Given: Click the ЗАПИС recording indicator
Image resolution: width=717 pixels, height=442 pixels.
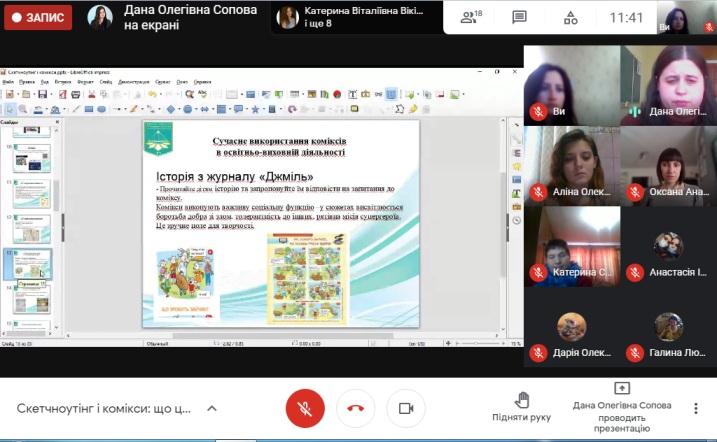Looking at the screenshot, I should [x=38, y=17].
